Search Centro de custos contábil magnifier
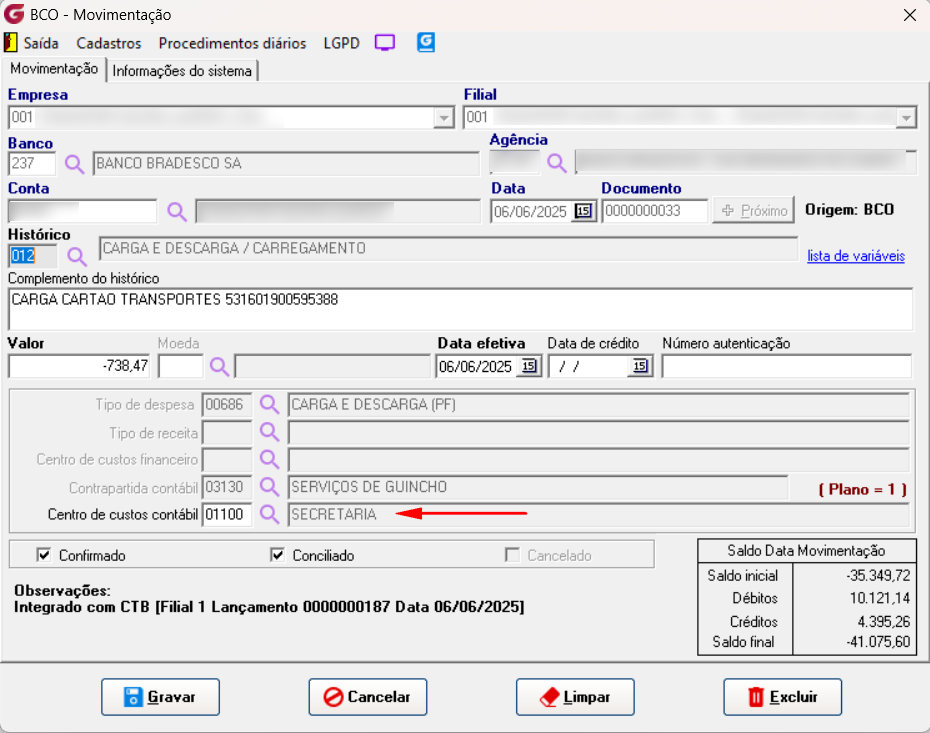The width and height of the screenshot is (930, 733). tap(269, 514)
